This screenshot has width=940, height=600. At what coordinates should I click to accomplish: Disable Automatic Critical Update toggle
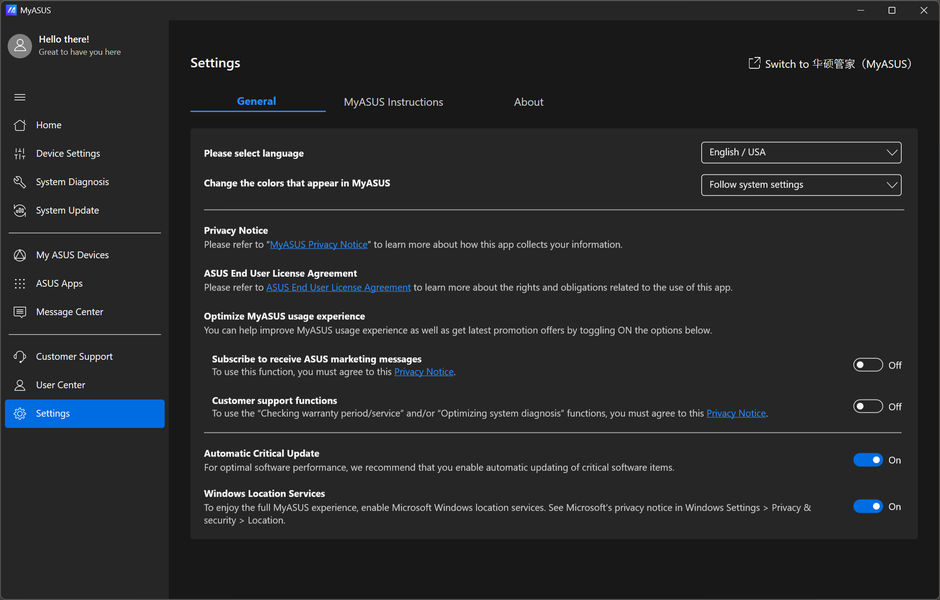point(867,460)
